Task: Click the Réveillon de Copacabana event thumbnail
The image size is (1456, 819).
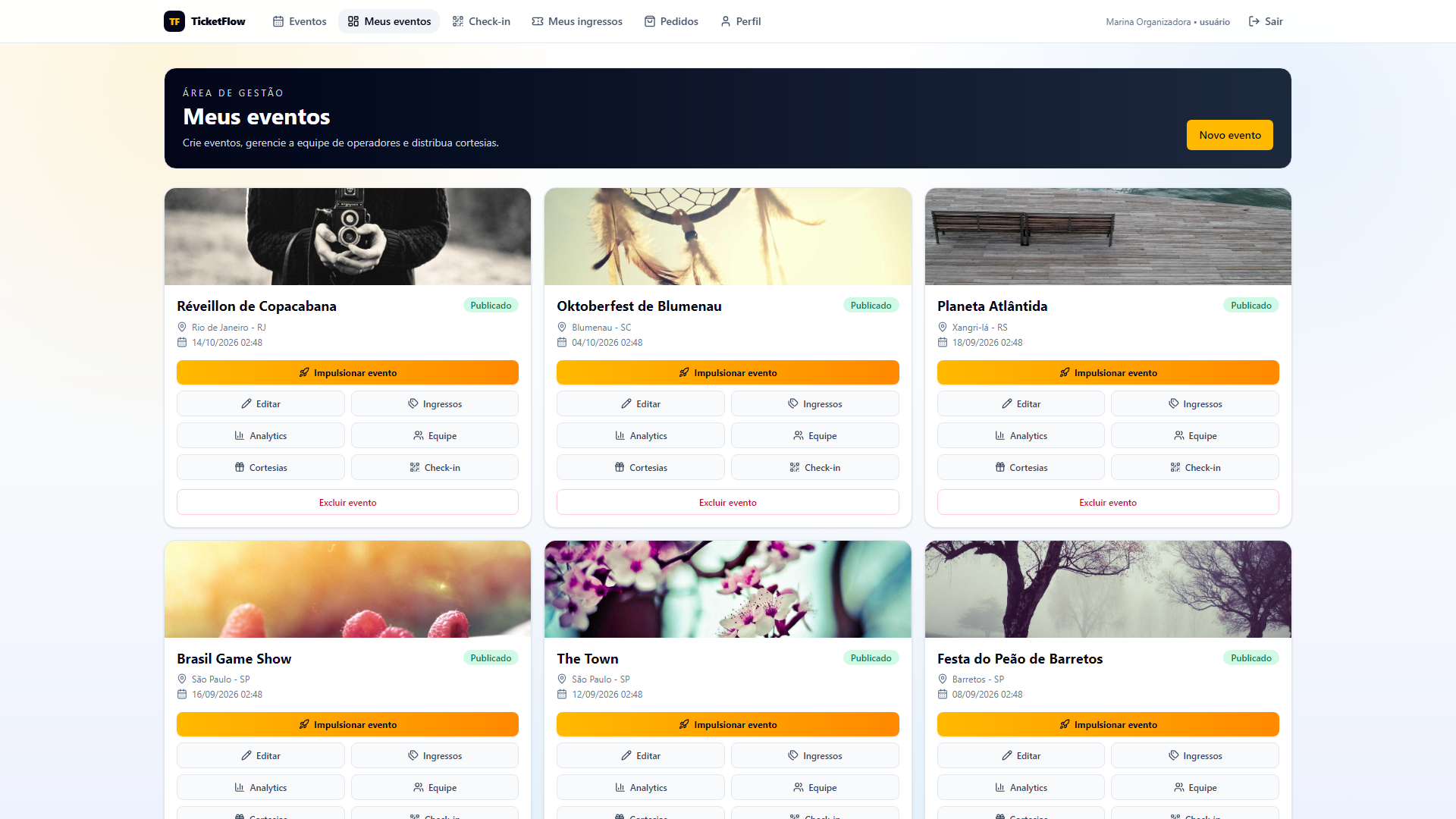Action: click(x=347, y=237)
